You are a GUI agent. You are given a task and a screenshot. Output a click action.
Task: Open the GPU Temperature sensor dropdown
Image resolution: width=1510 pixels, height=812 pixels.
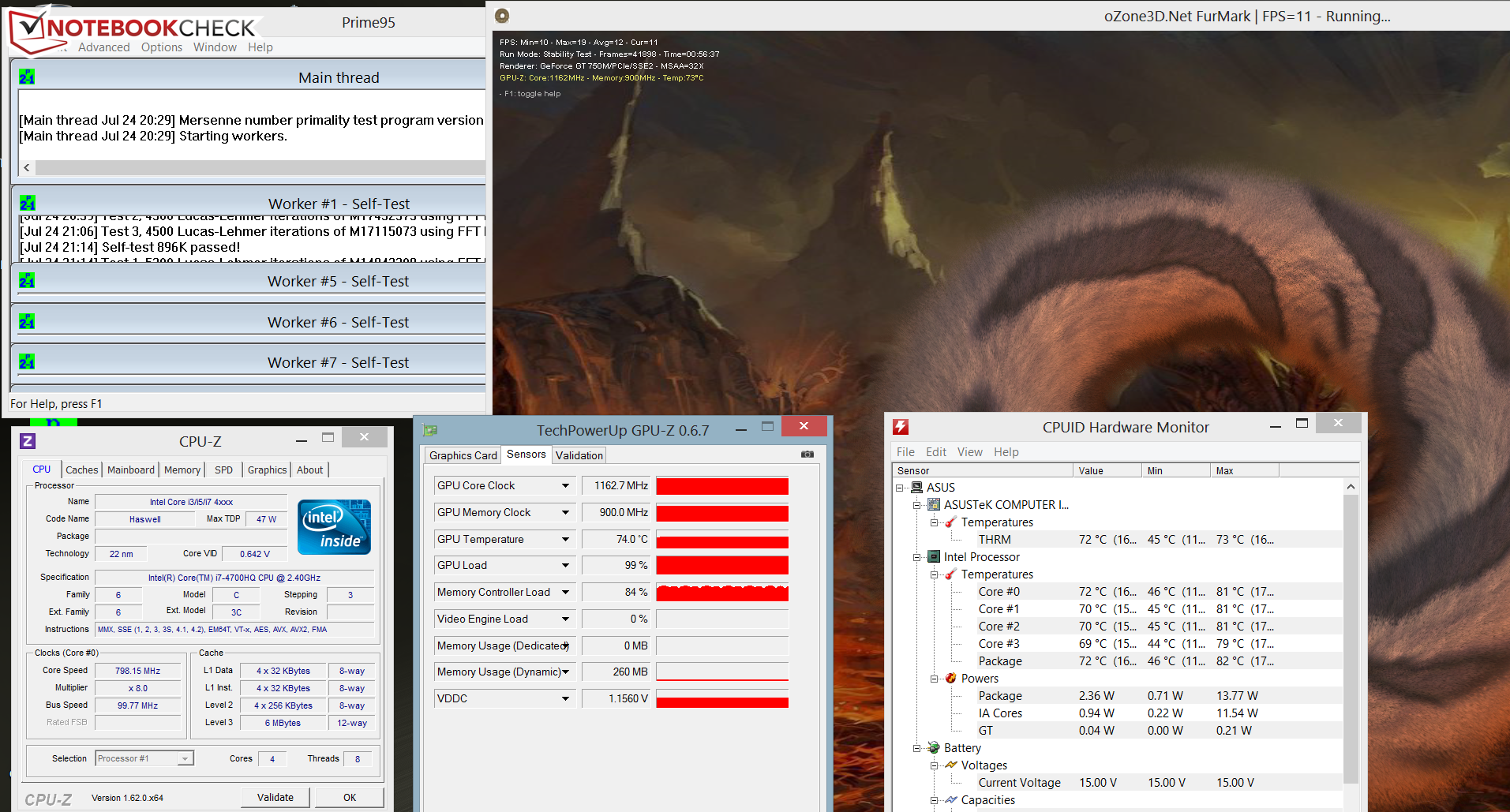point(565,540)
